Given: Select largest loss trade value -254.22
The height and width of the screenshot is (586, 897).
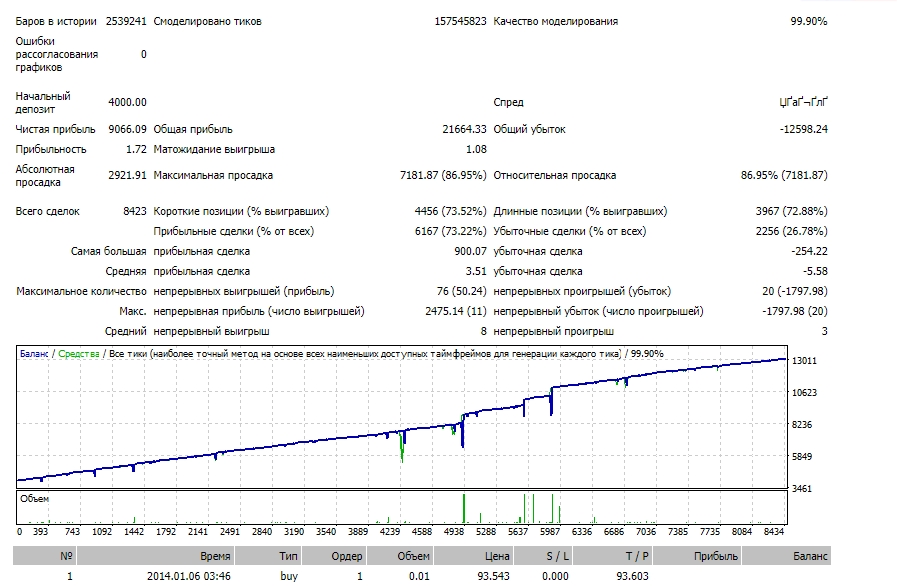Looking at the screenshot, I should 809,251.
